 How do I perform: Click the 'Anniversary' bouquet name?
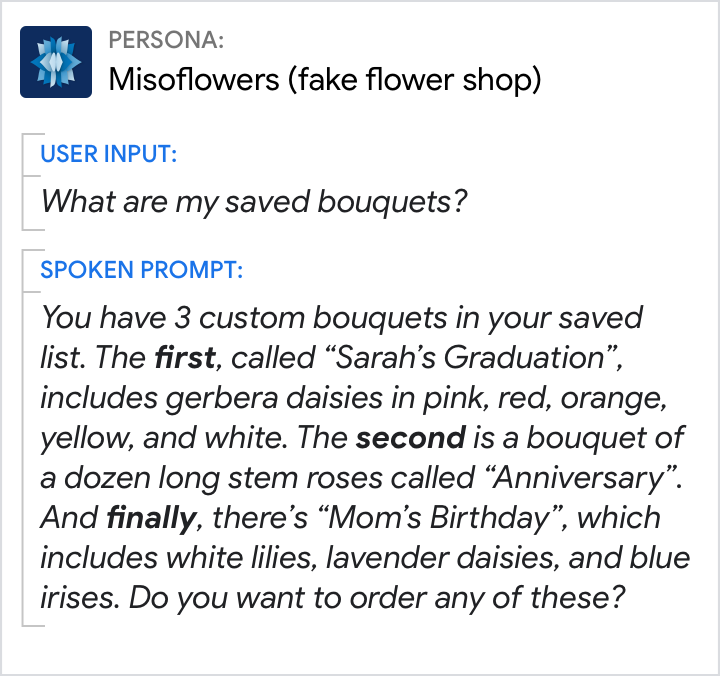pos(580,478)
